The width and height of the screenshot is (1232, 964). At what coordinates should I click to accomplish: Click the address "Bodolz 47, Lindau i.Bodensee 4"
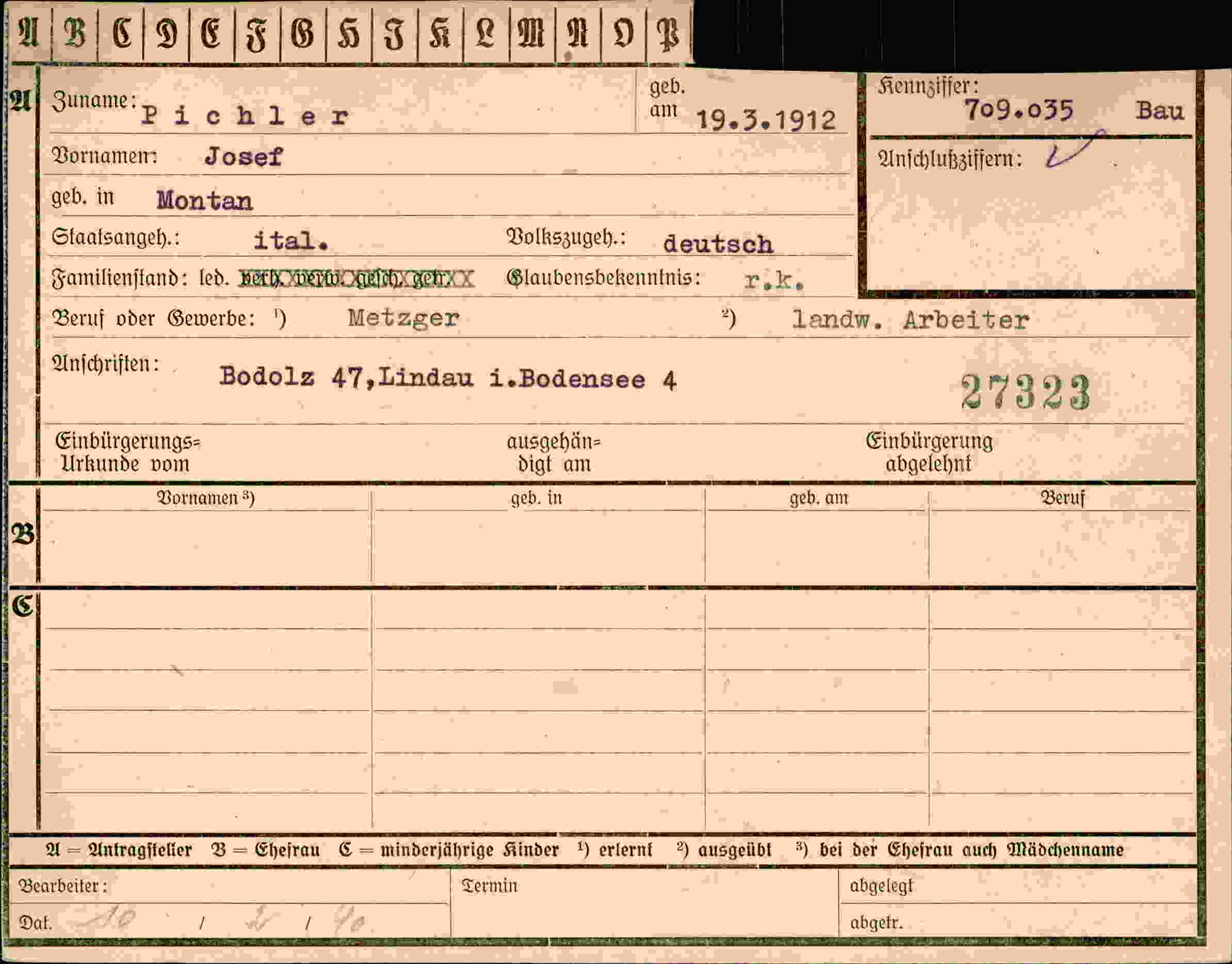[x=448, y=378]
